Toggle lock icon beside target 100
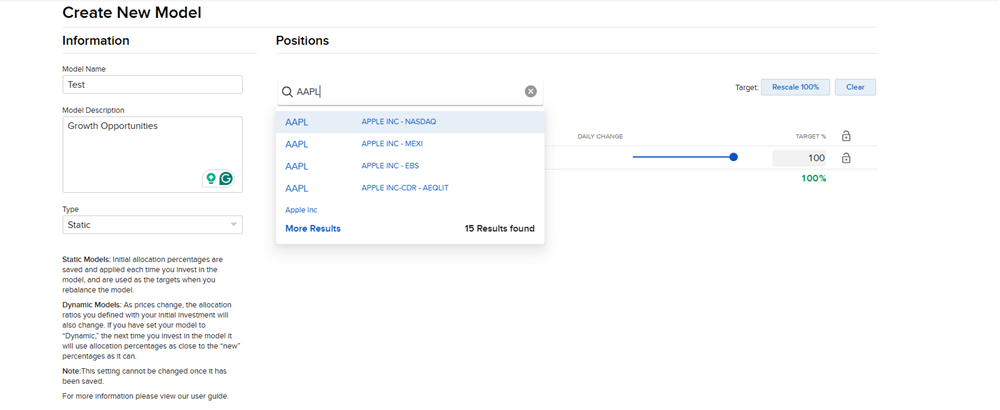This screenshot has height=410, width=1000. (846, 157)
